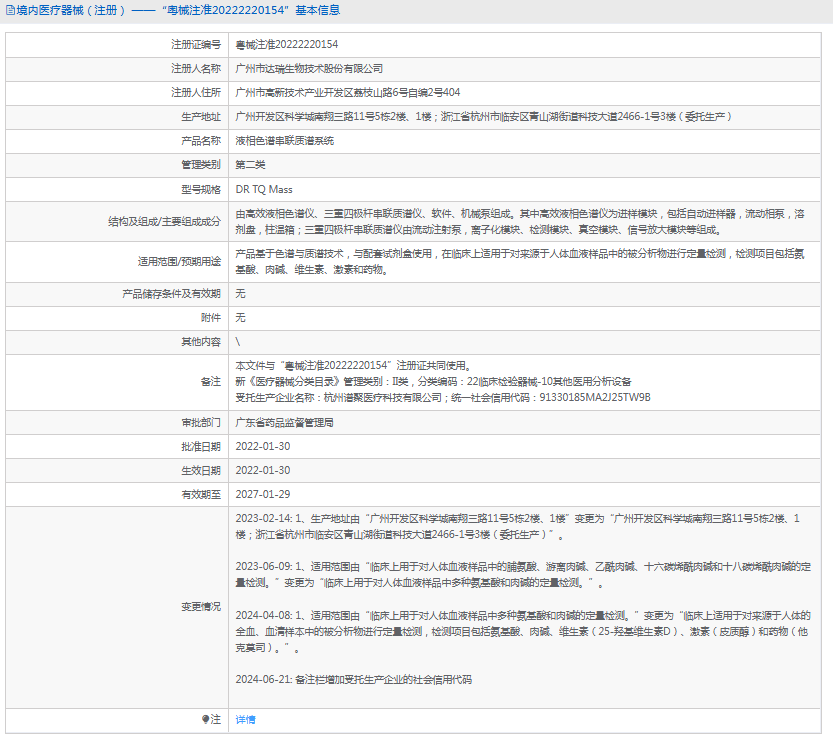
Task: Click the 附件 row label
Action: (x=211, y=318)
